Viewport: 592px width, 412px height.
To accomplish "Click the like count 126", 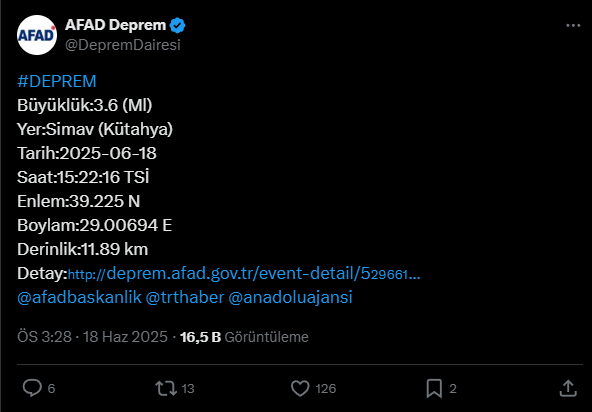I will click(x=325, y=389).
